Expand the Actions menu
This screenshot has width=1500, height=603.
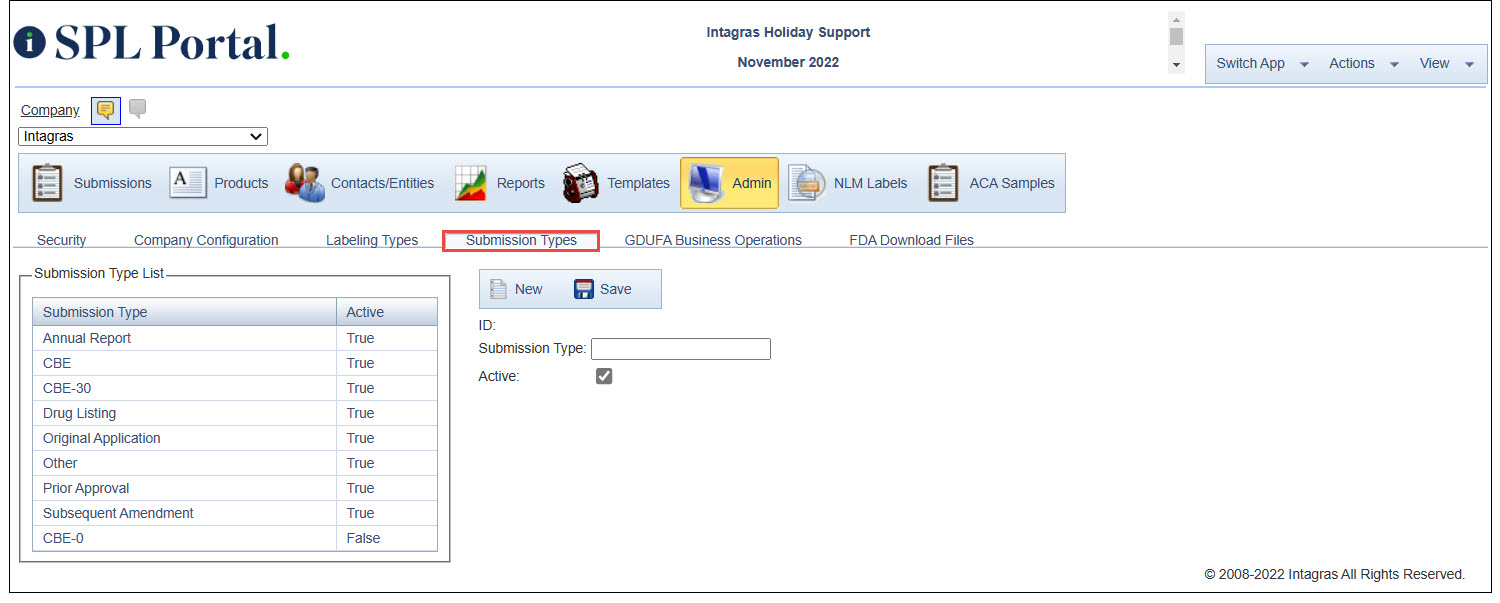[1364, 63]
